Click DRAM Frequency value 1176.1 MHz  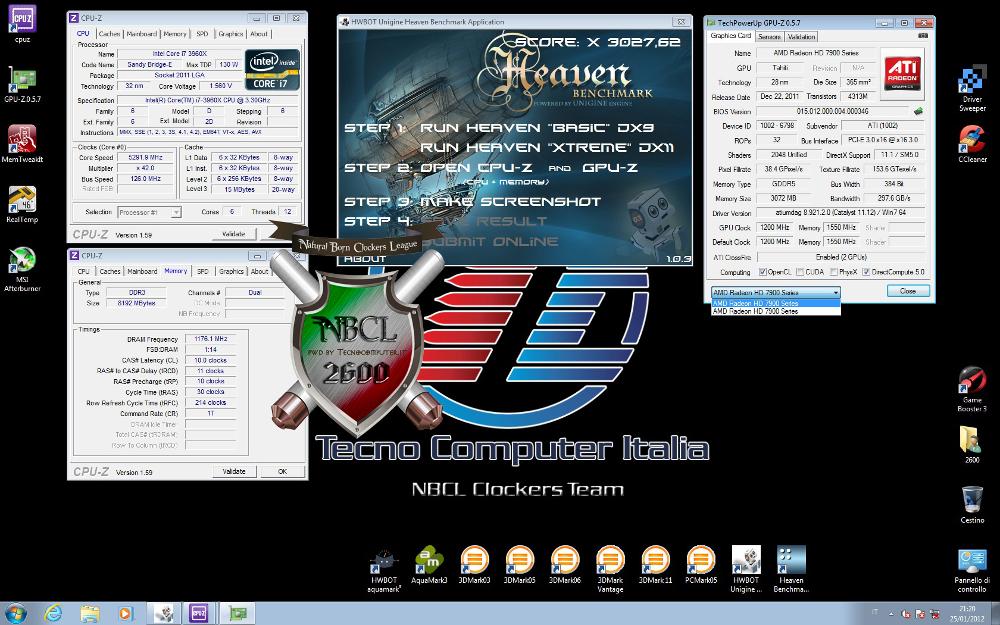click(x=210, y=339)
